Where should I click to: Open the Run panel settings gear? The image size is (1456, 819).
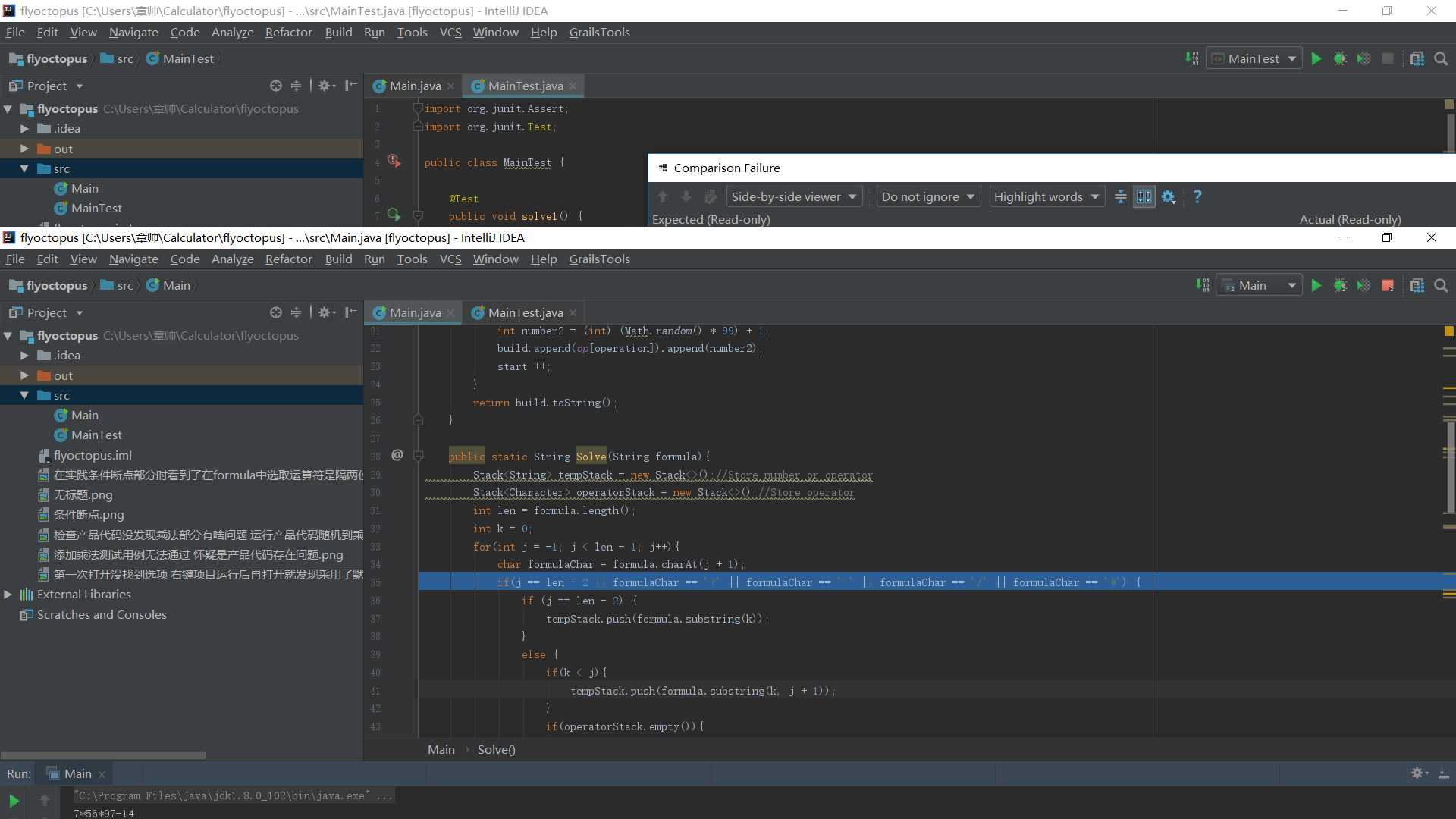[x=1418, y=773]
